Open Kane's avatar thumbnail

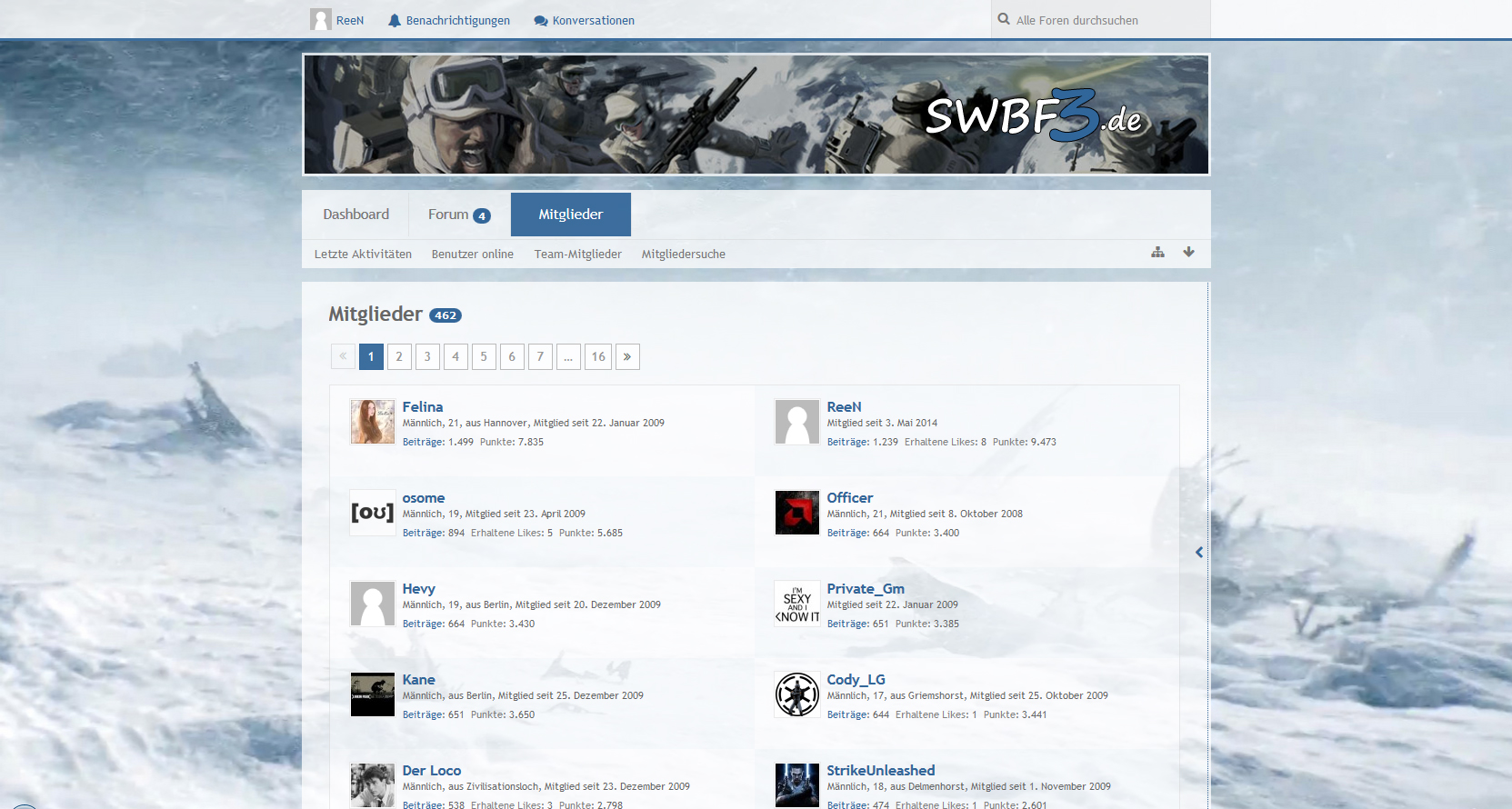click(x=373, y=694)
